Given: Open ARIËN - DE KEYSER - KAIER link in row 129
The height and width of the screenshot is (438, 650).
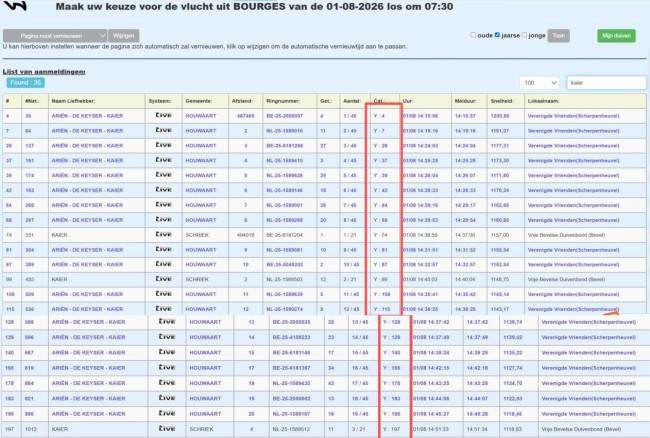Looking at the screenshot, I should pyautogui.click(x=88, y=337).
